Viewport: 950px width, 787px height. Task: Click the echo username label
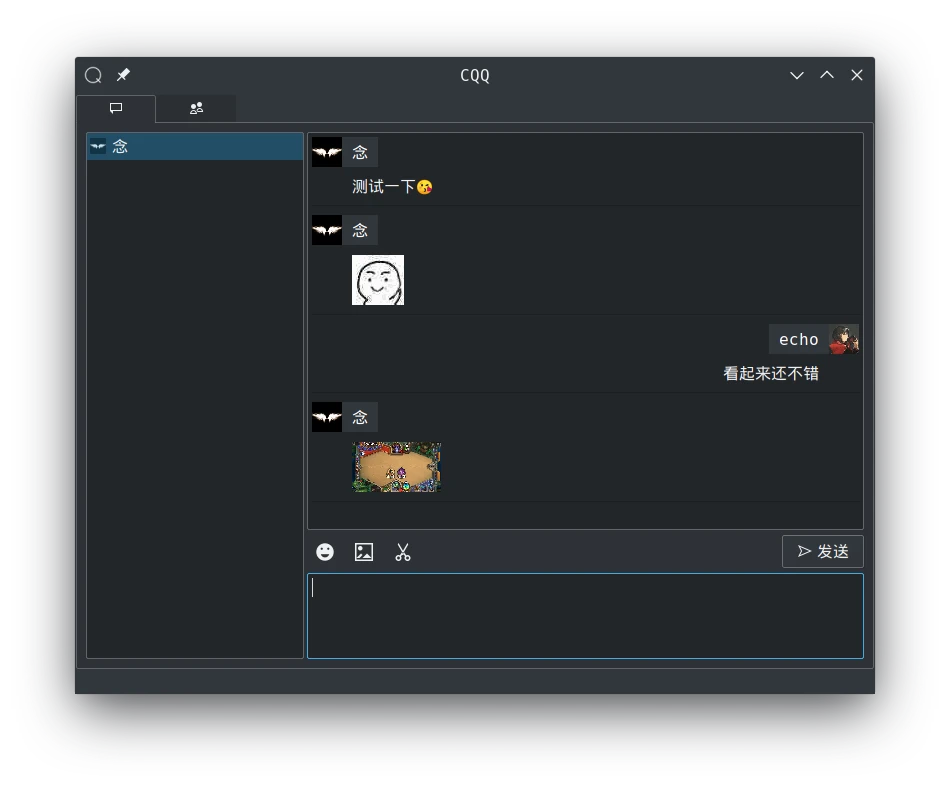pyautogui.click(x=798, y=340)
